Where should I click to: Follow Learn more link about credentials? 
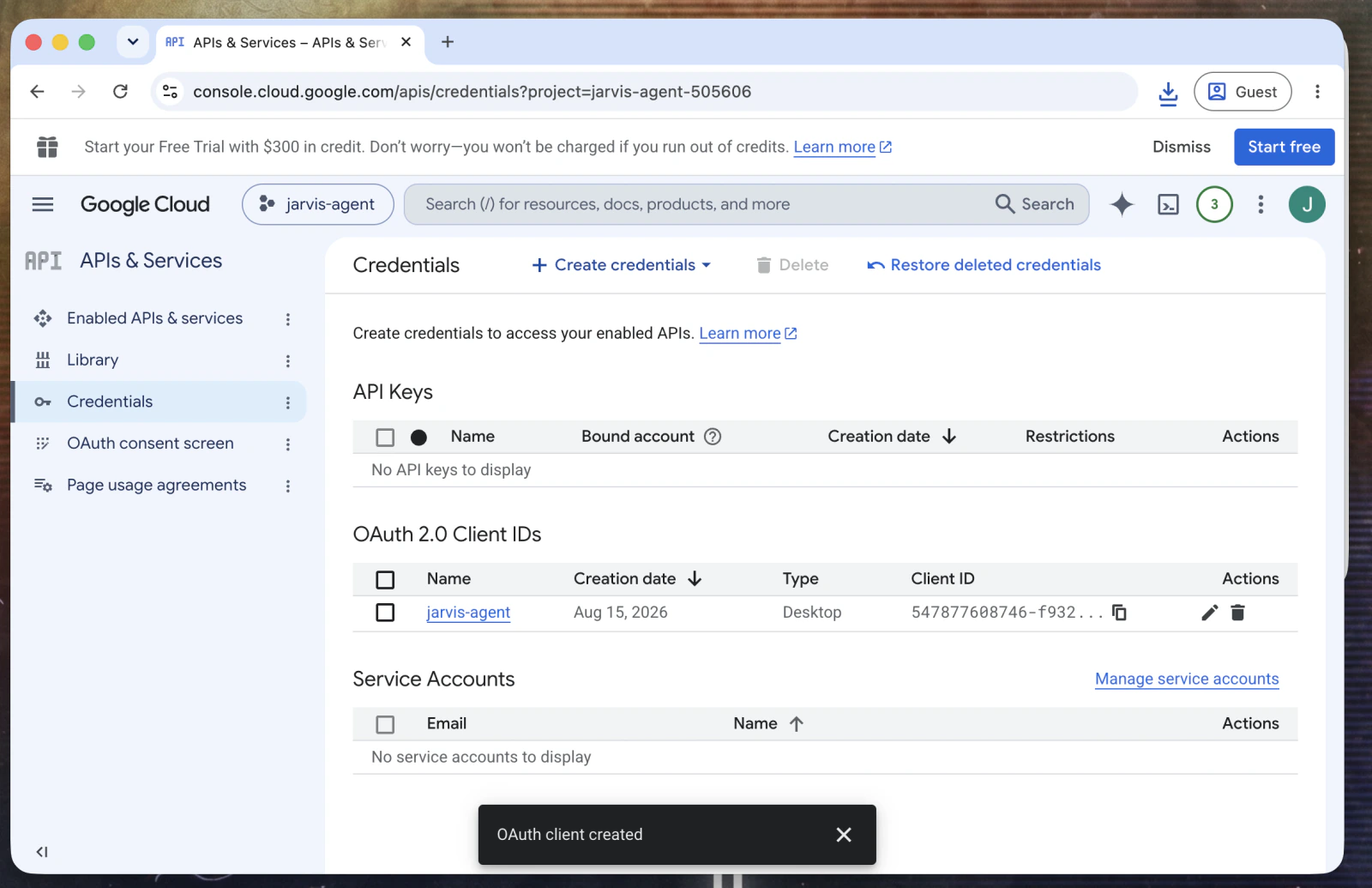click(x=748, y=333)
